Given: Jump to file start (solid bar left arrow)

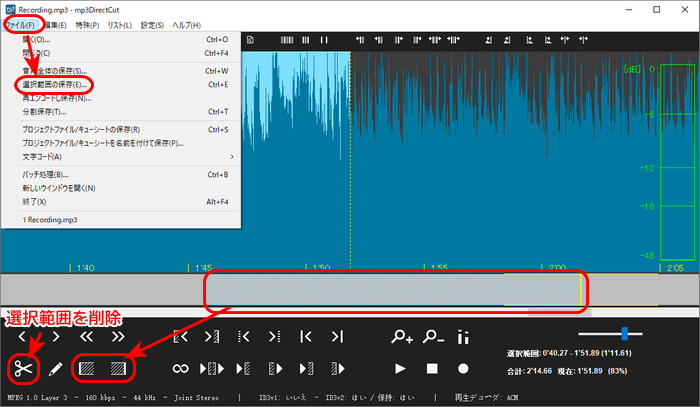Looking at the screenshot, I should point(306,336).
